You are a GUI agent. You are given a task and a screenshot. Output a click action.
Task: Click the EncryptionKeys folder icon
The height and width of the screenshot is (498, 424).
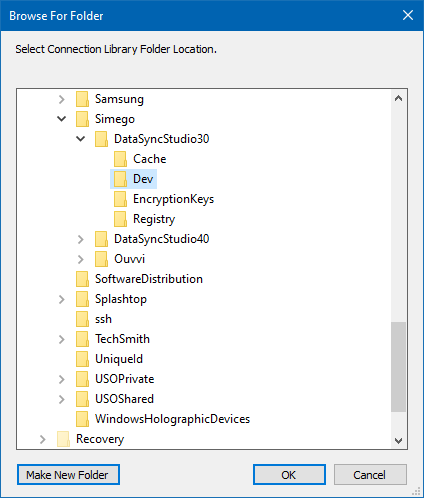coord(120,199)
